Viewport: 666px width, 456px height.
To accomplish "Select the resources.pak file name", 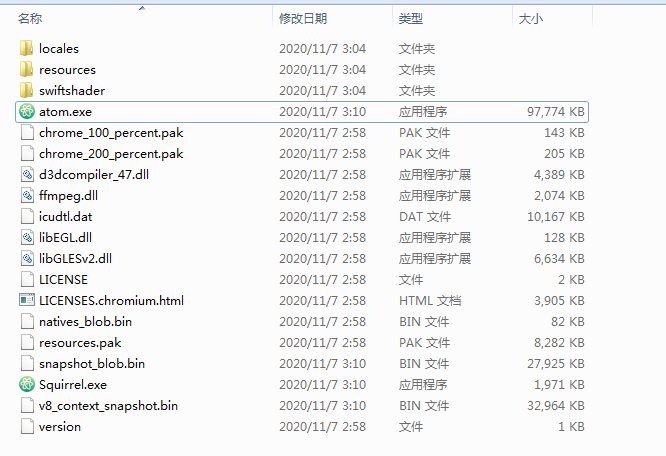I will (x=80, y=343).
